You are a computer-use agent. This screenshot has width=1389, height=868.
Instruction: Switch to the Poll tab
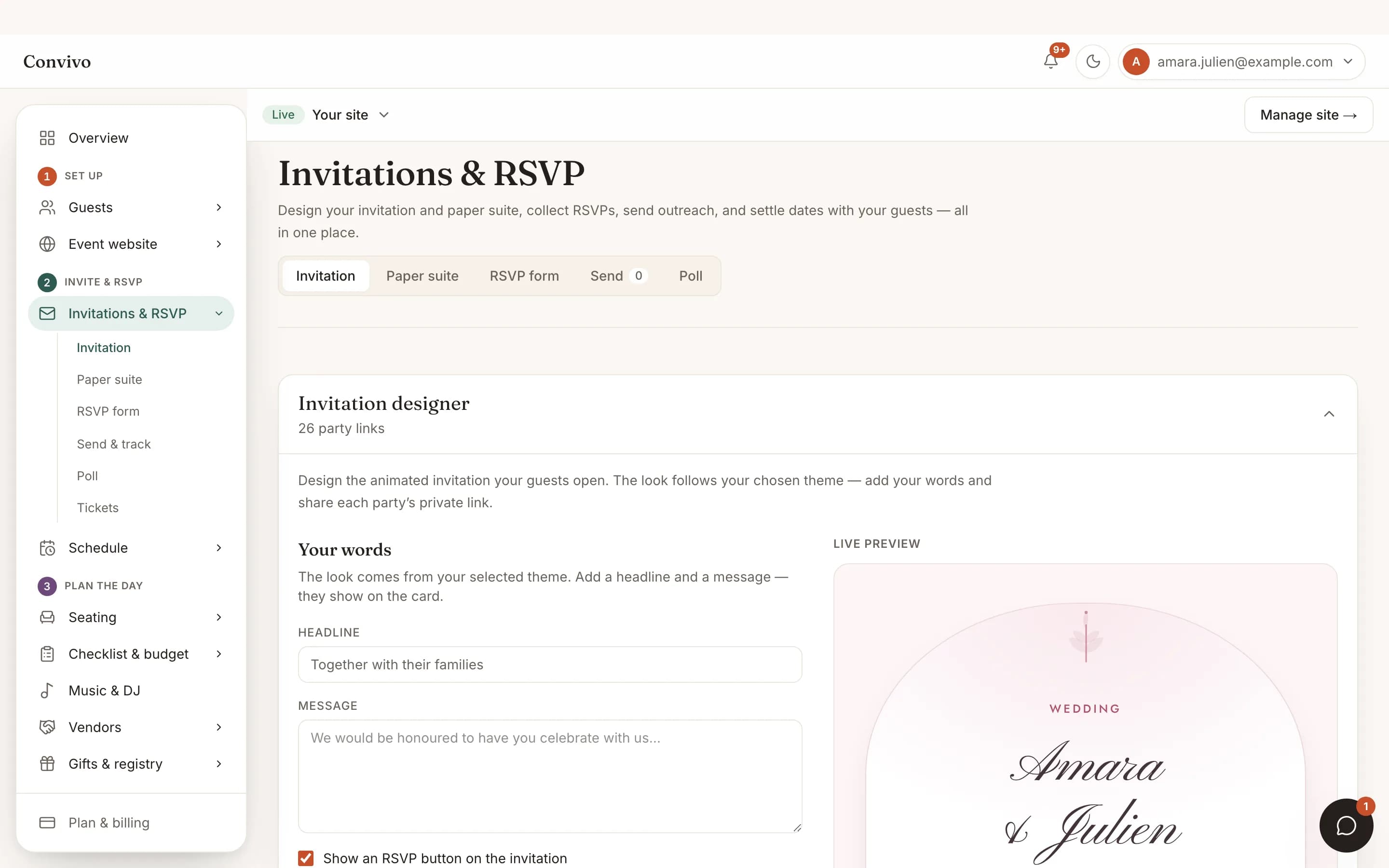[691, 276]
